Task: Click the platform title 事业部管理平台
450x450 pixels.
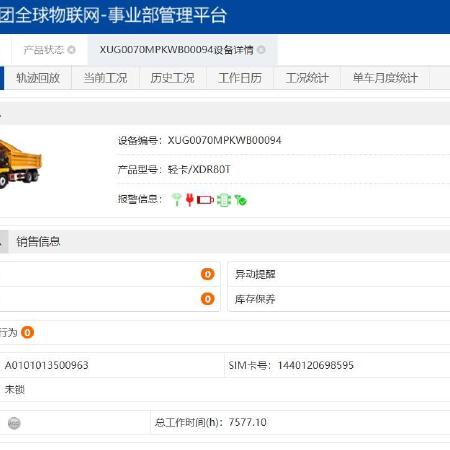Action: [x=167, y=15]
